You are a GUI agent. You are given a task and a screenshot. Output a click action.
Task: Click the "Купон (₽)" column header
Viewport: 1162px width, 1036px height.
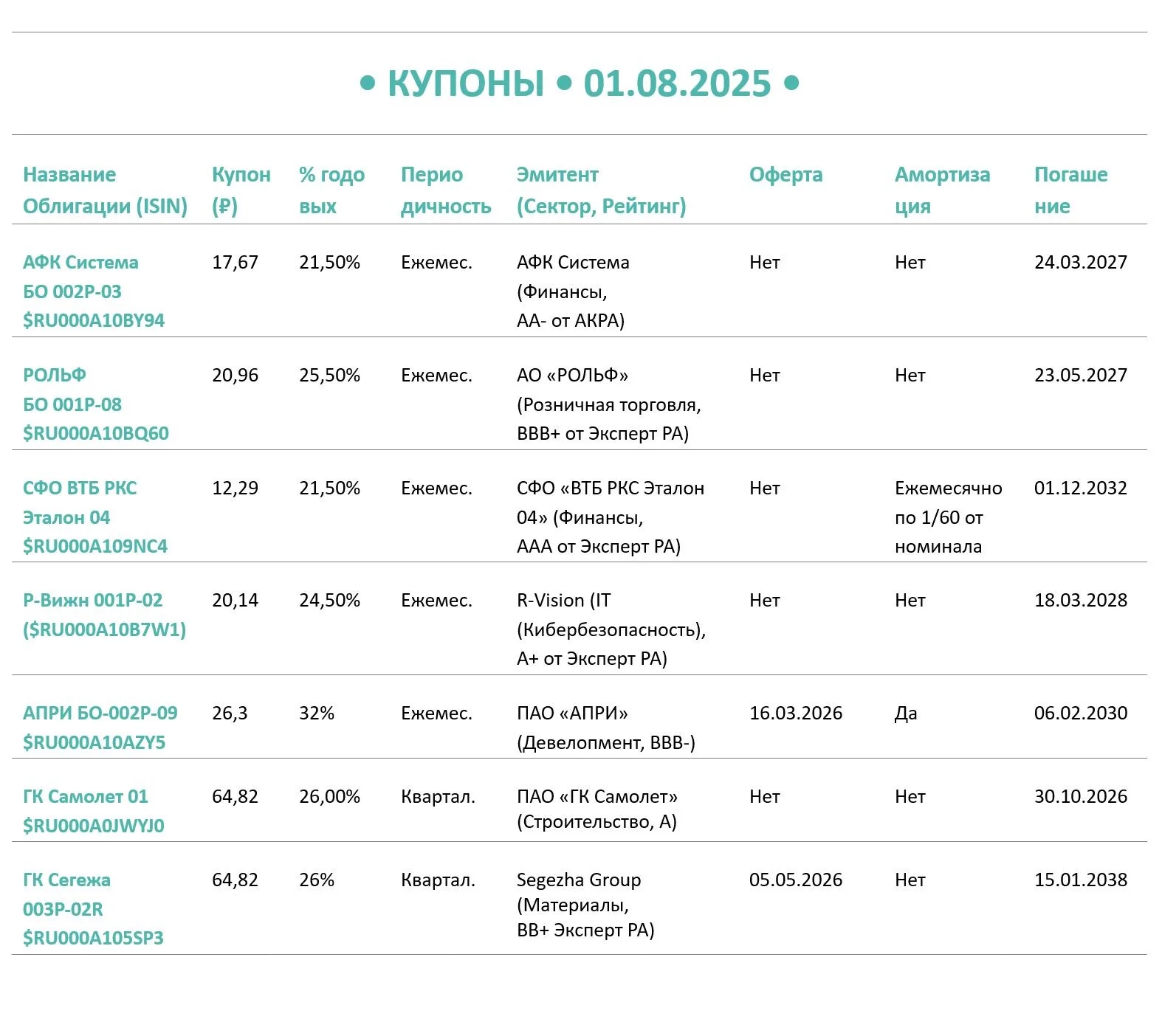pyautogui.click(x=241, y=190)
